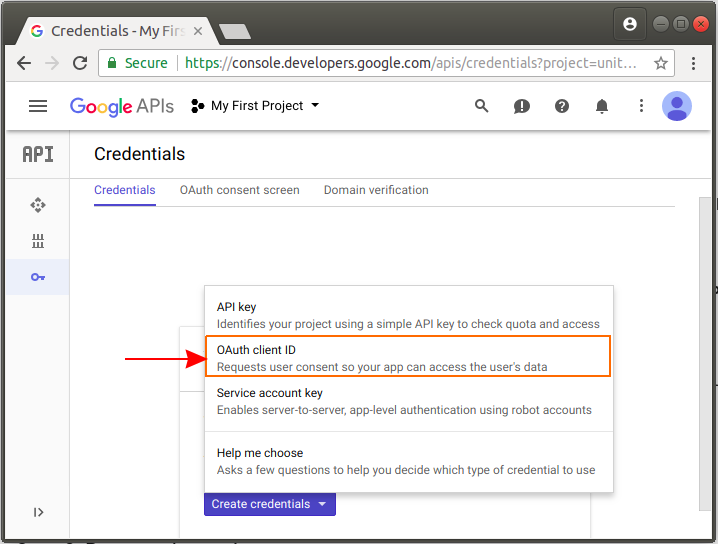
Task: Minimize the browser window
Action: click(x=660, y=24)
